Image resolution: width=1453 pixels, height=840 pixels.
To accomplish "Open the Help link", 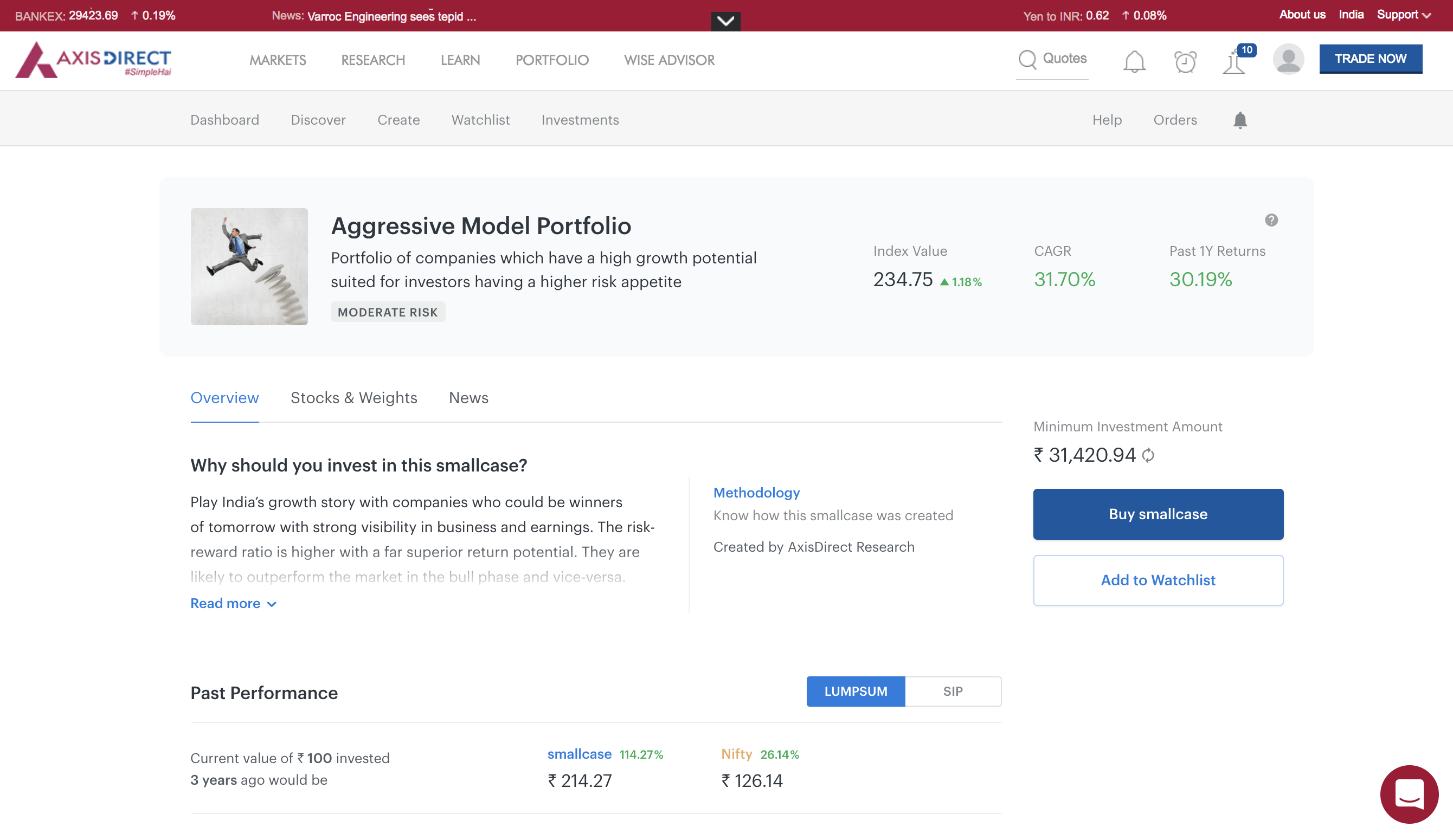I will [x=1107, y=120].
